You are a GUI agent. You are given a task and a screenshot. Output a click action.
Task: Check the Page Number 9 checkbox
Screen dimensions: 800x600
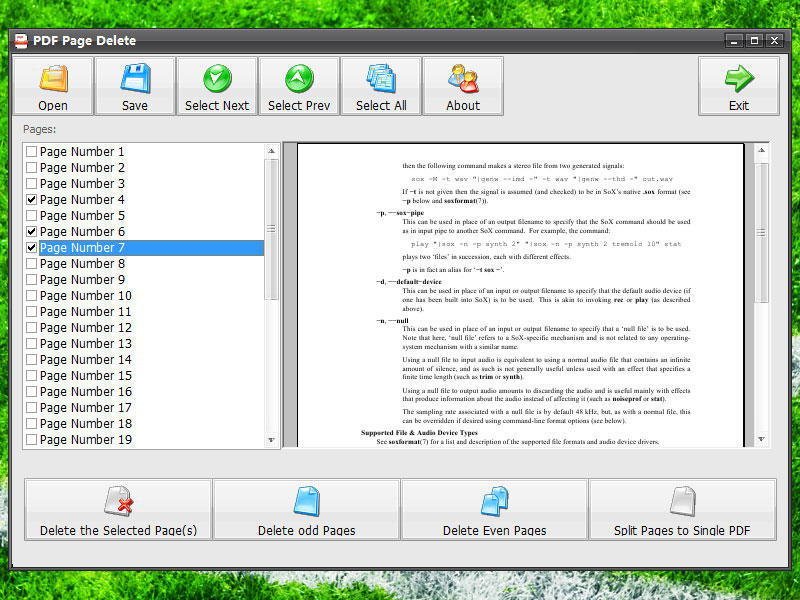[x=32, y=280]
